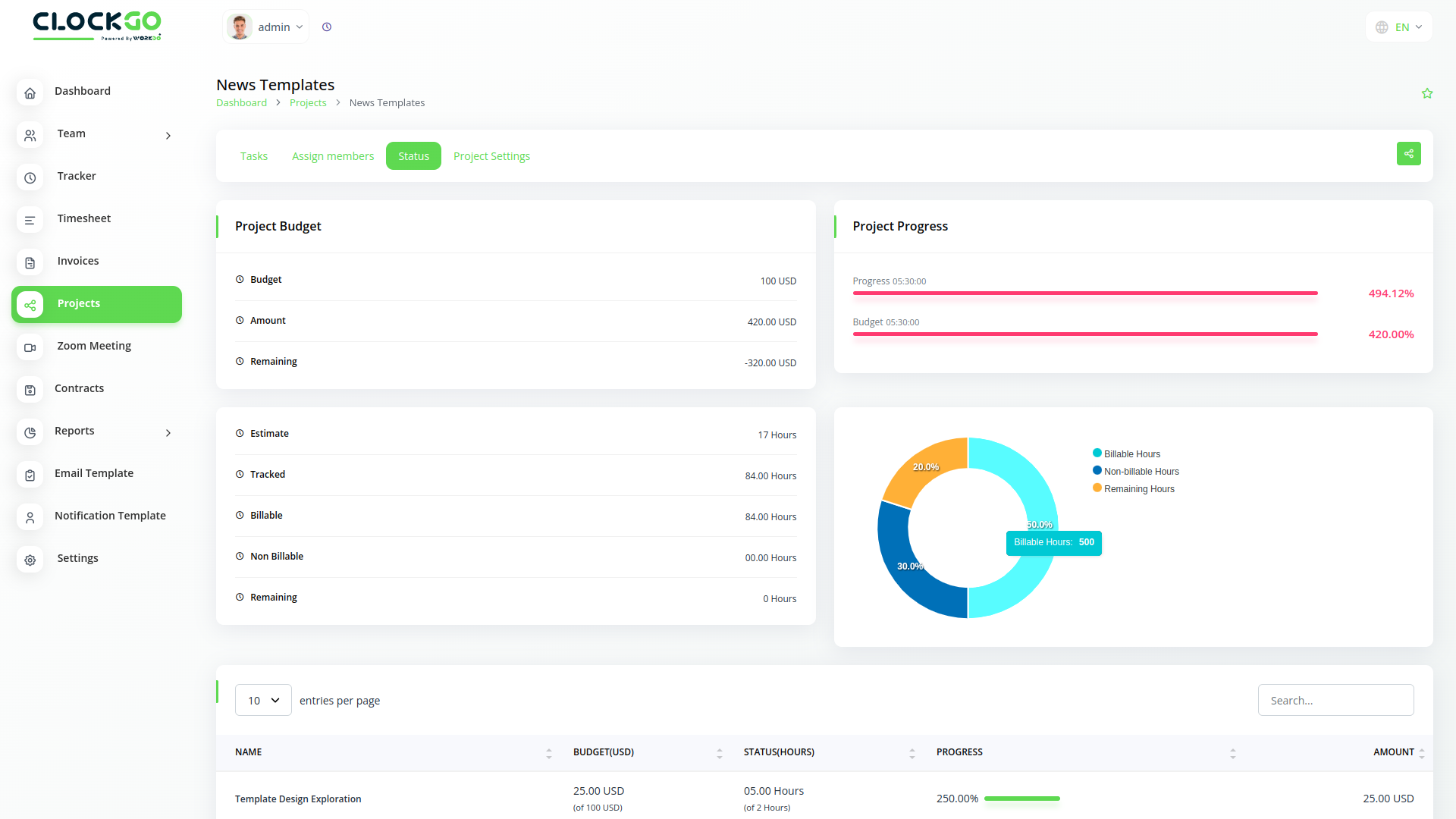The width and height of the screenshot is (1456, 819).
Task: Open Tracker from the sidebar
Action: 77,176
